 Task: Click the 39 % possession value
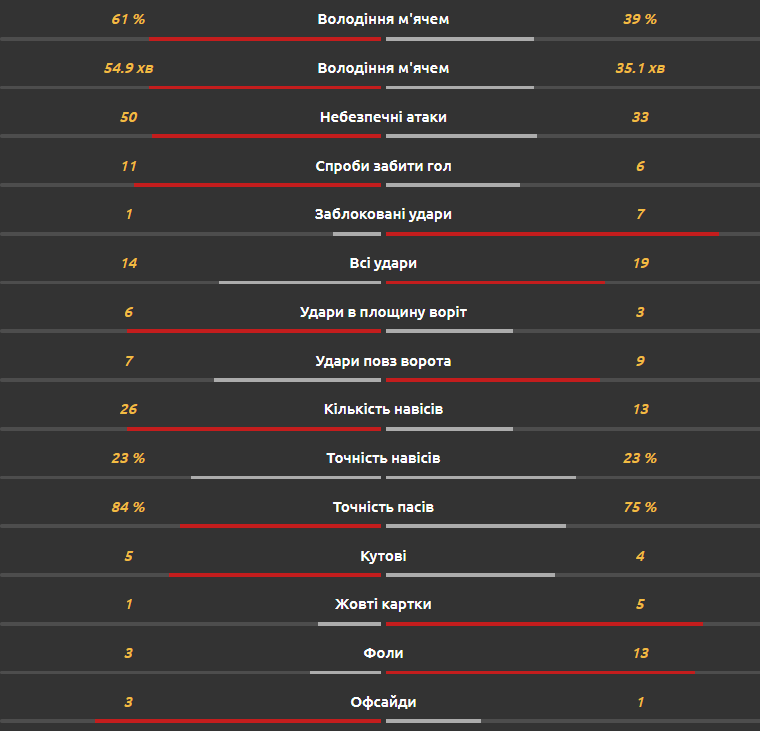tap(640, 19)
